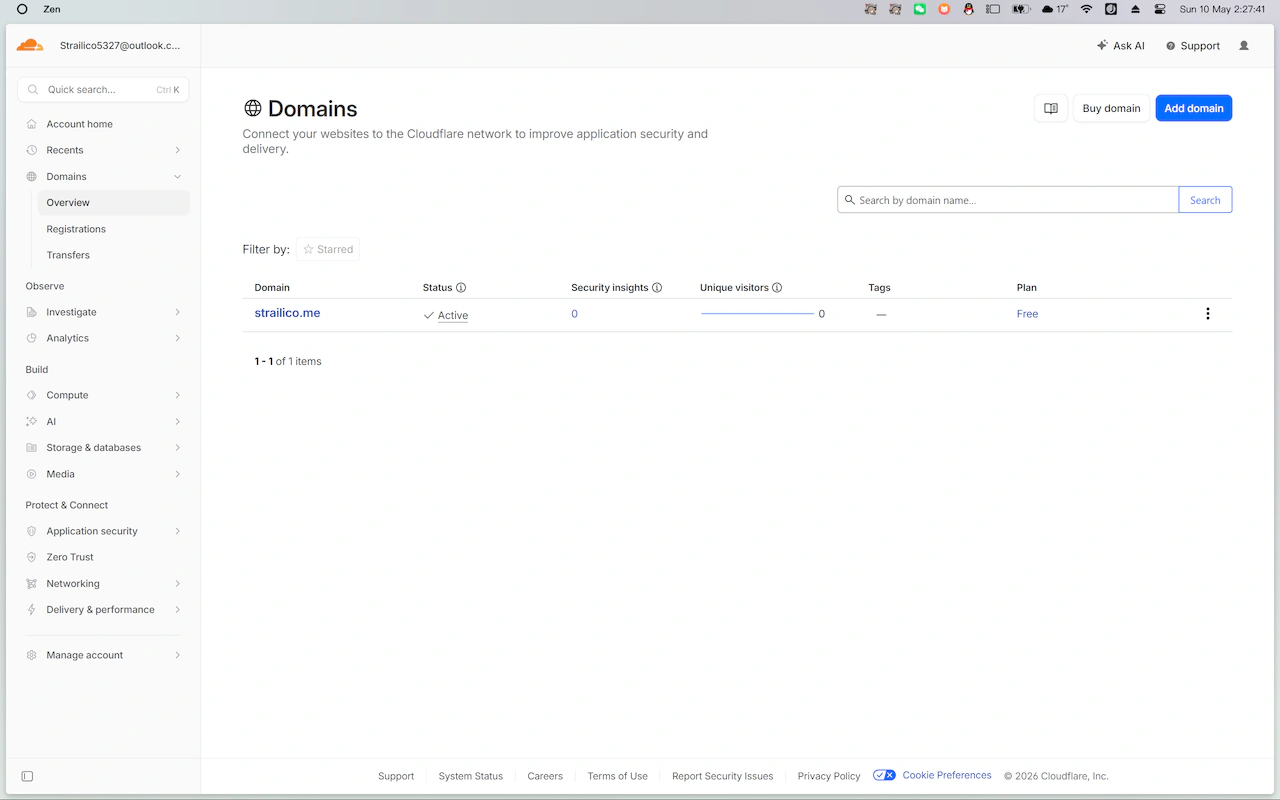Expand the AI section chevron
This screenshot has width=1280, height=800.
pyautogui.click(x=177, y=421)
